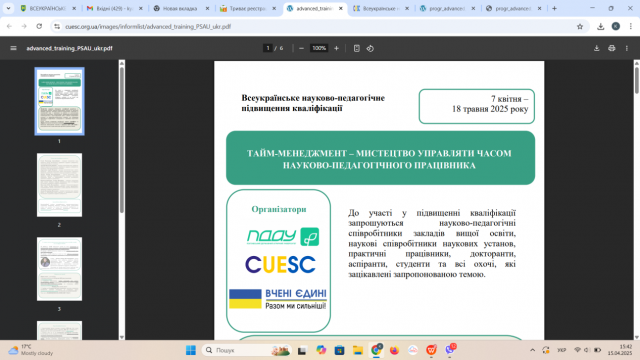Zoom out with the minus icon
This screenshot has width=640, height=360.
[301, 48]
